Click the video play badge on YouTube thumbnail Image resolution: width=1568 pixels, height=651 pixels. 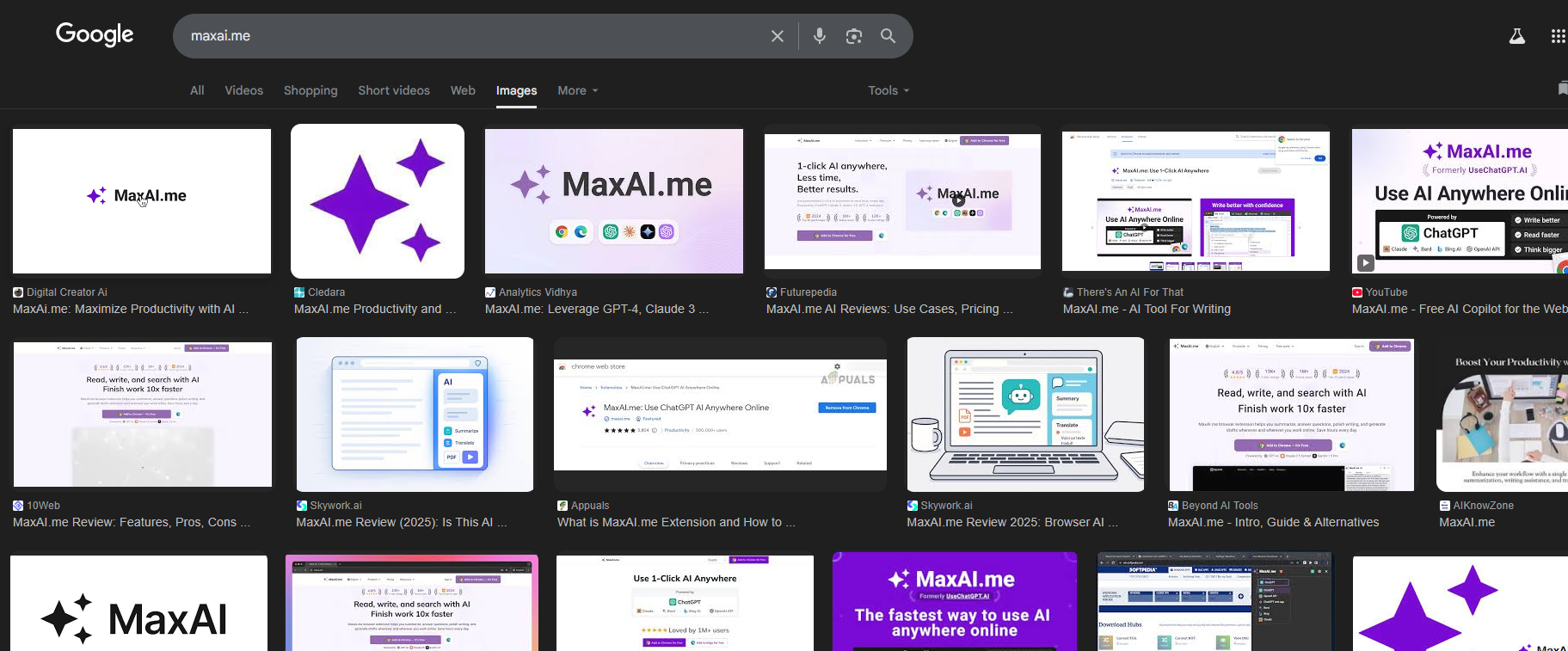click(x=1366, y=263)
